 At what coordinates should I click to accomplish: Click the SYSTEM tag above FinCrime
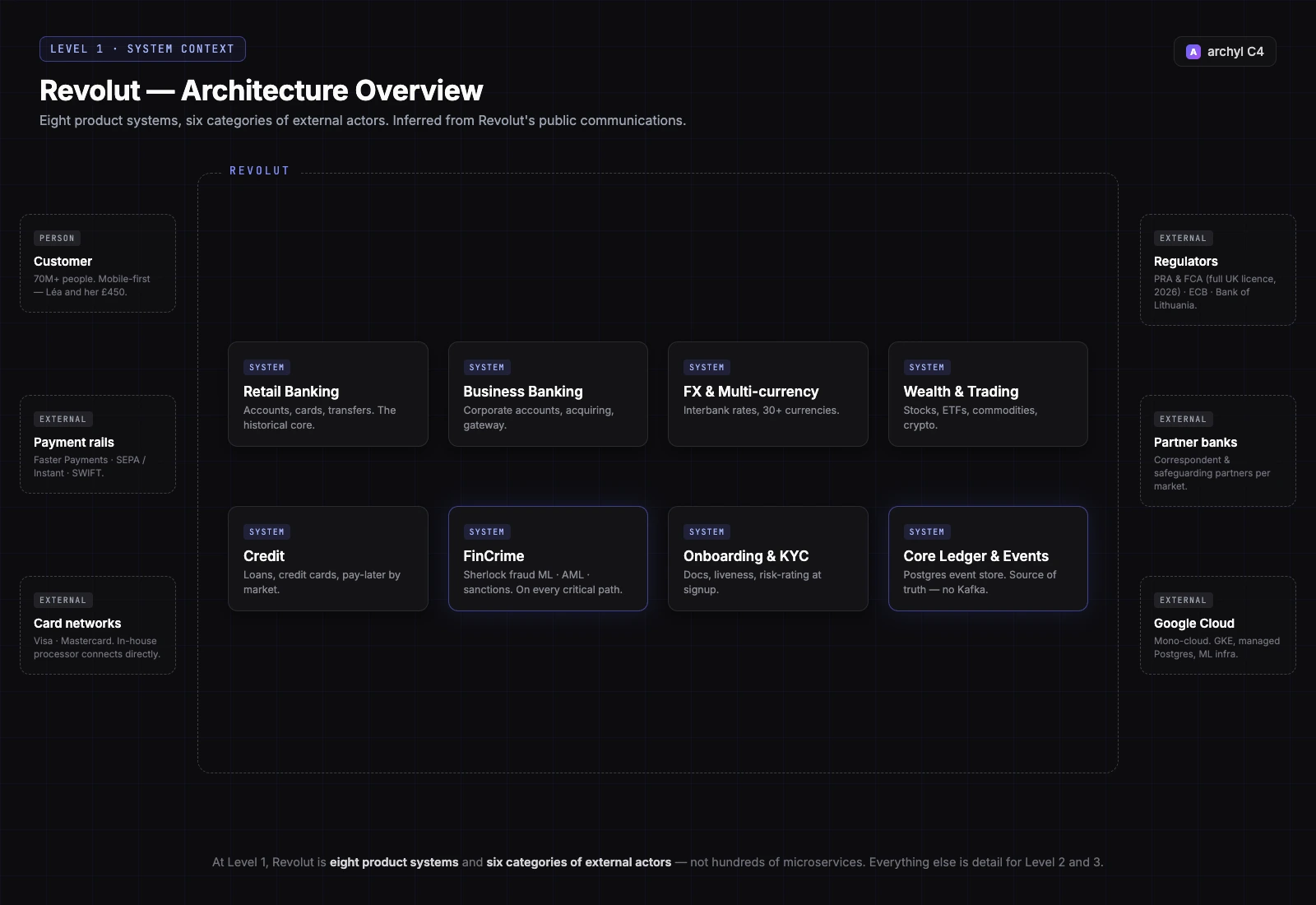487,532
